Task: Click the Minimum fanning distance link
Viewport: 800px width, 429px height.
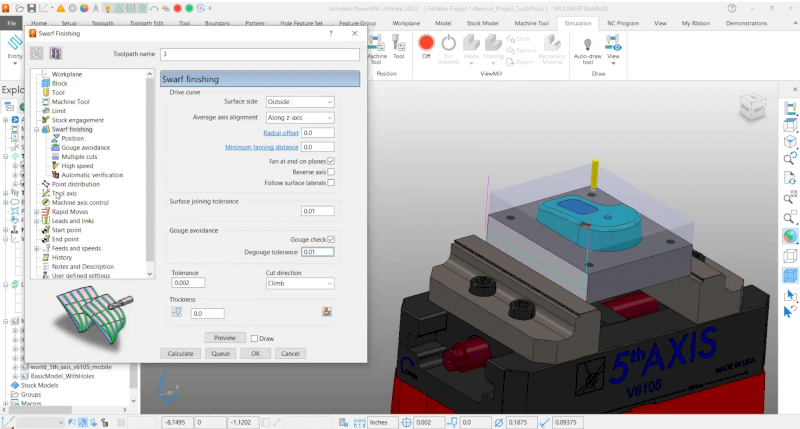Action: click(x=260, y=147)
